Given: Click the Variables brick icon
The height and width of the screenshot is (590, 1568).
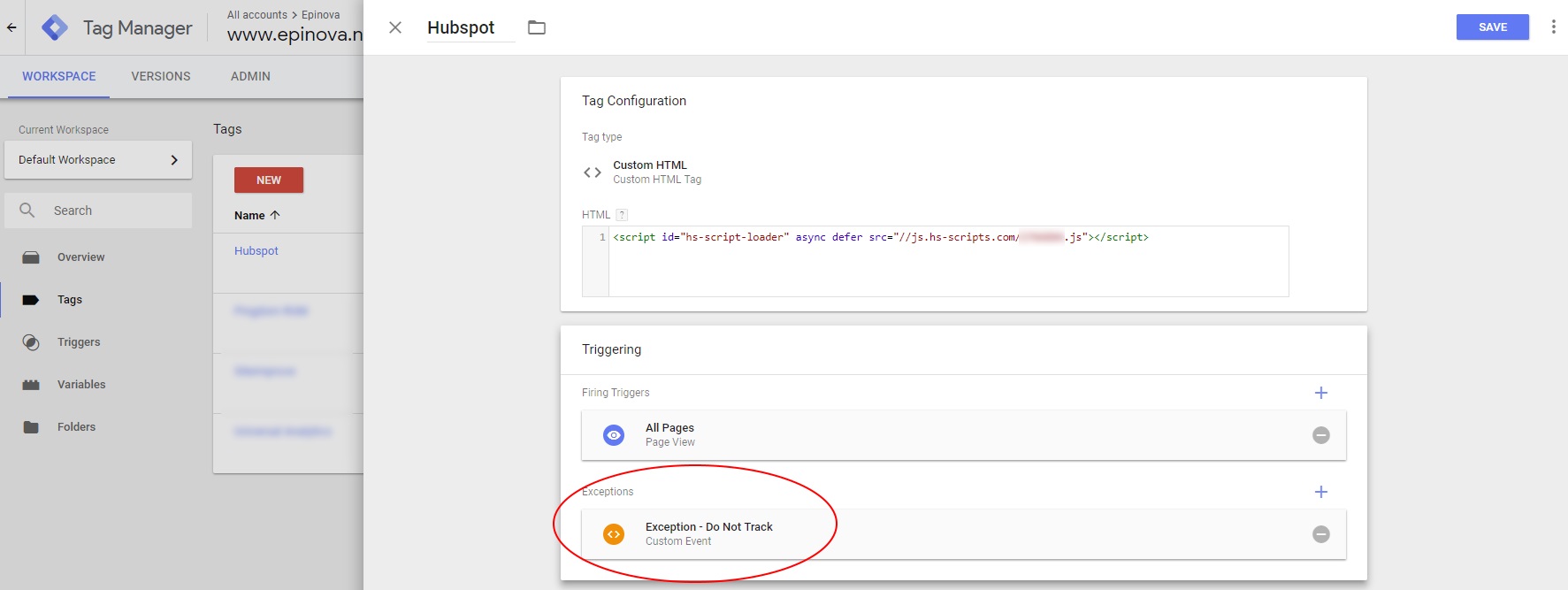Looking at the screenshot, I should coord(31,385).
